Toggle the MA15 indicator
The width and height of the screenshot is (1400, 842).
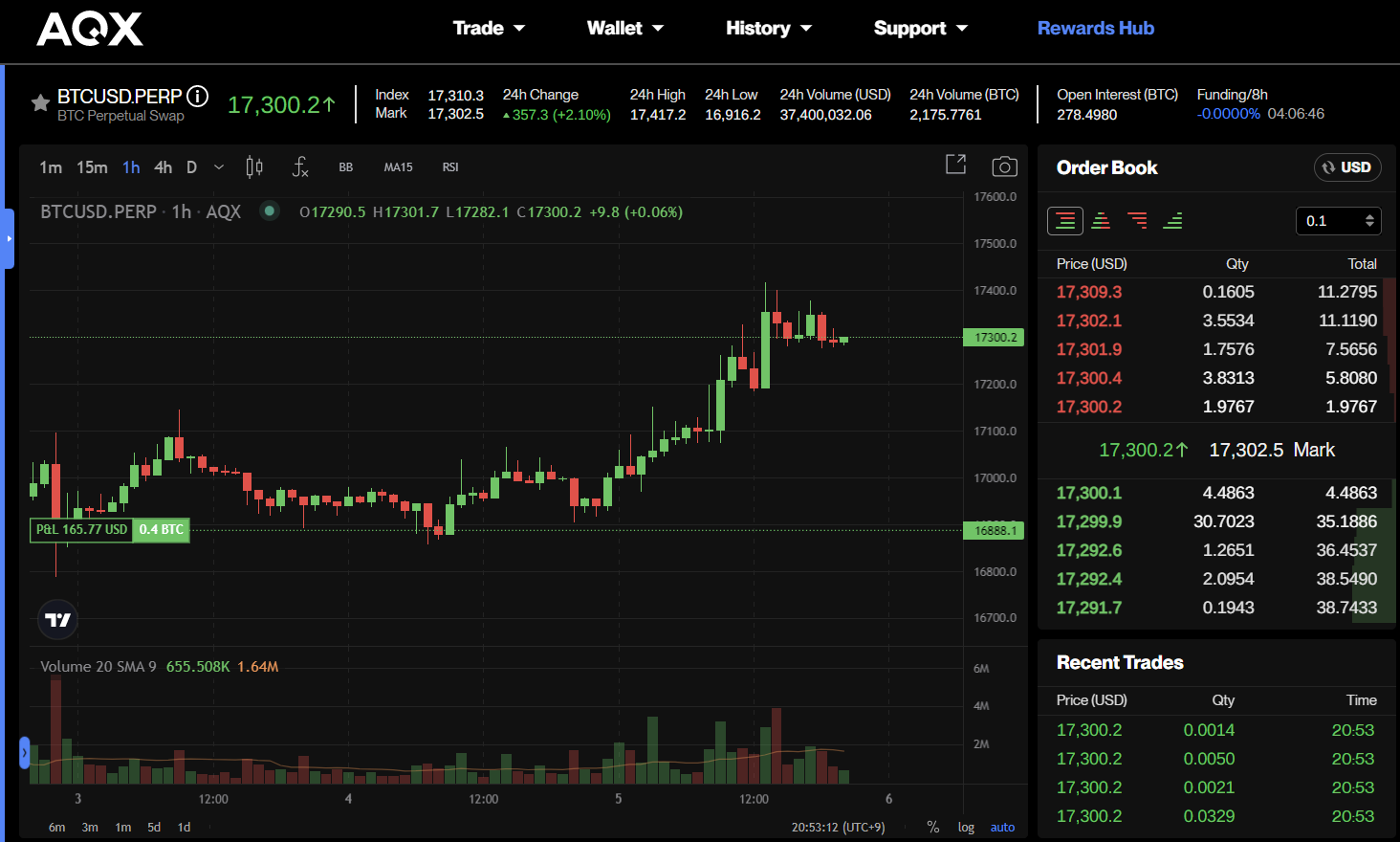click(x=399, y=167)
